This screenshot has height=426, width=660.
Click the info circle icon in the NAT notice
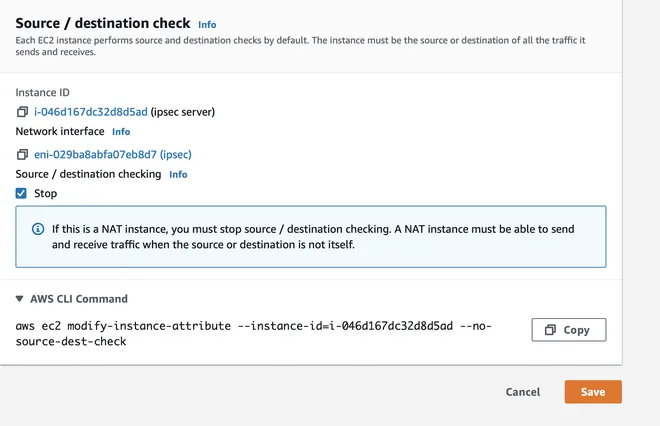[38, 229]
